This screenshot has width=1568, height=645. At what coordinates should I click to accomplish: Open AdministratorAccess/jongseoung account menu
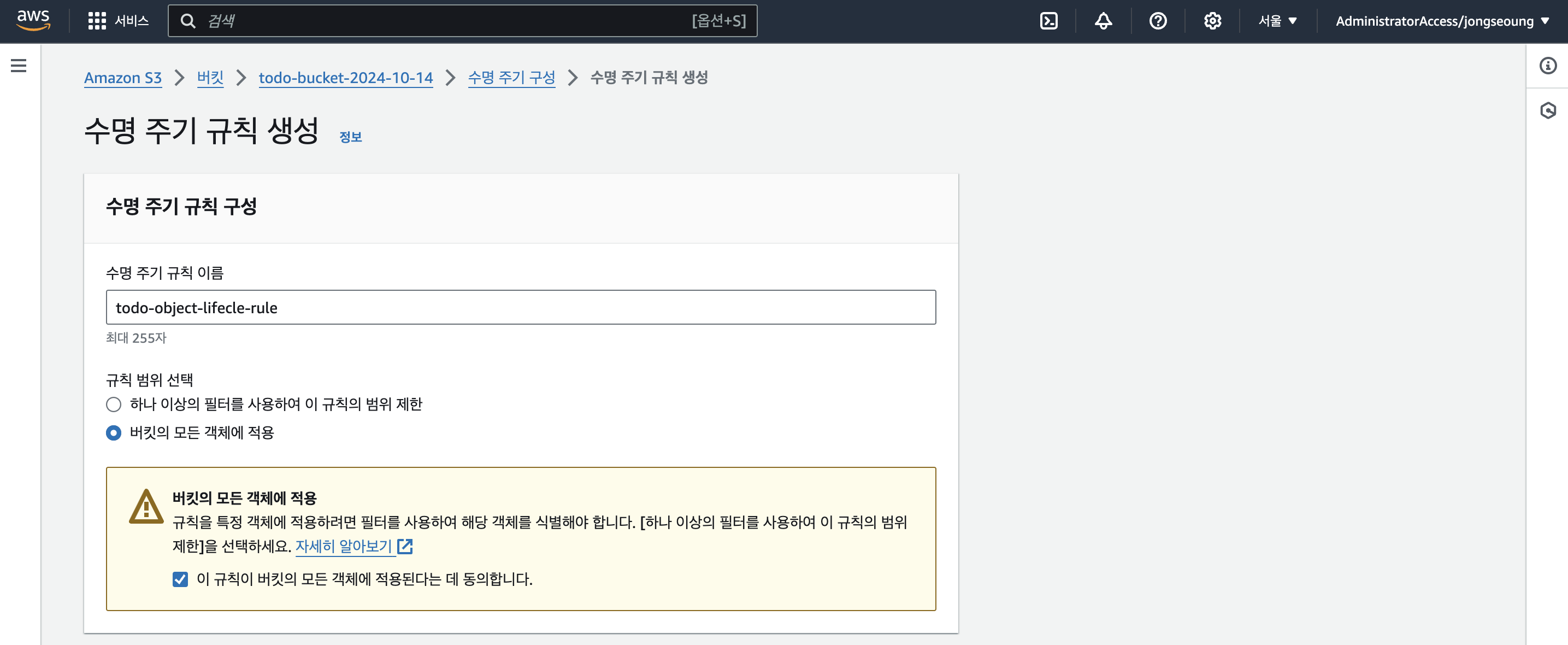point(1442,21)
